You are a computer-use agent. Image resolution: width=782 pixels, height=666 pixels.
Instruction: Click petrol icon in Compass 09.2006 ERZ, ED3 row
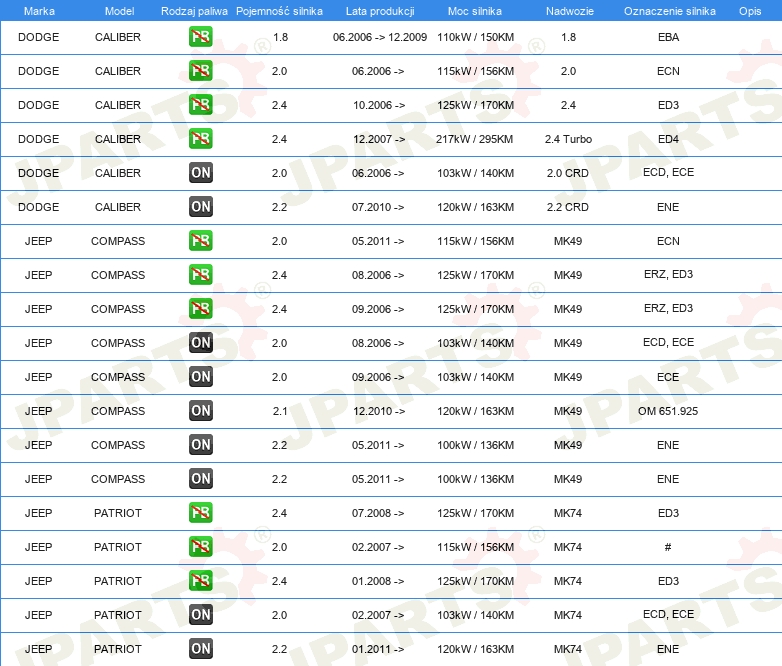click(x=200, y=308)
